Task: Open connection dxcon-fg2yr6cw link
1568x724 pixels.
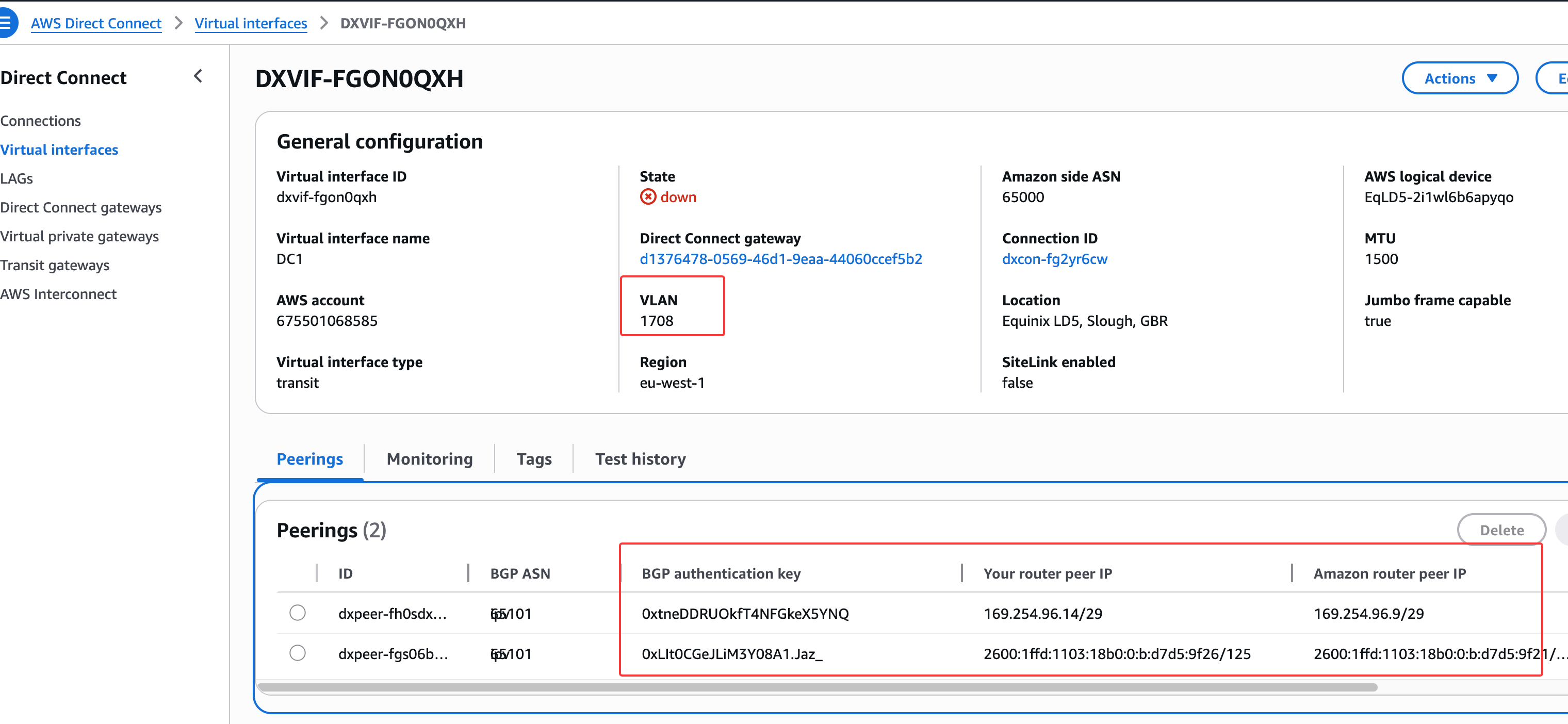Action: point(1054,259)
